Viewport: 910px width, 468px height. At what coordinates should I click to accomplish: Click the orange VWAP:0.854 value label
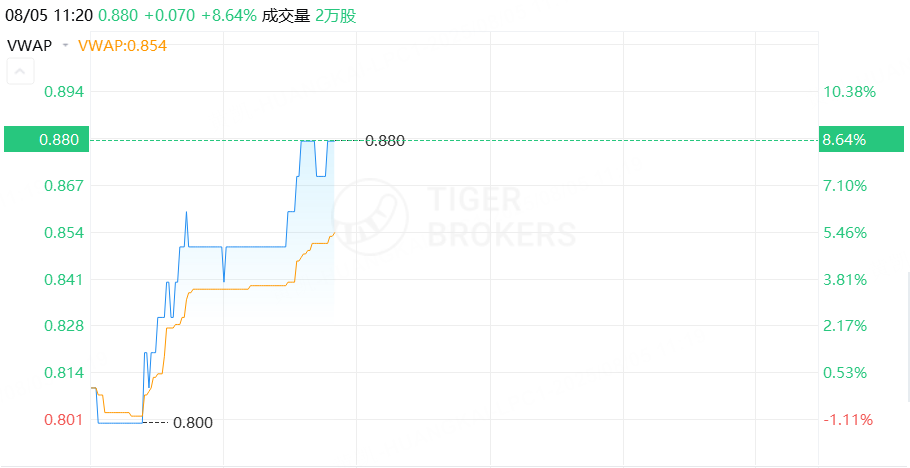(122, 45)
